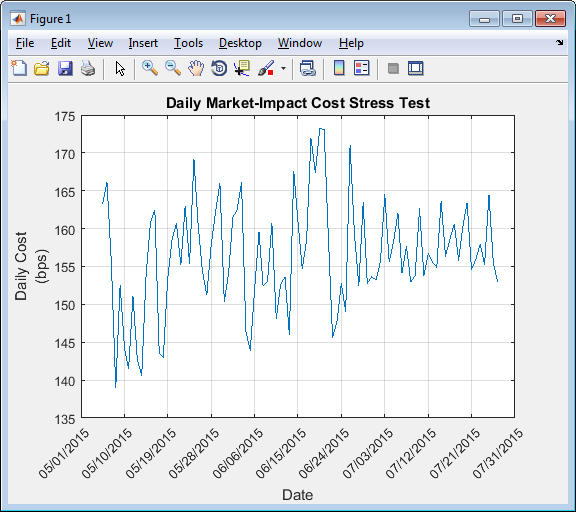The height and width of the screenshot is (512, 576).
Task: Click the dock figure arrow in the menu bar corner
Action: [x=559, y=43]
